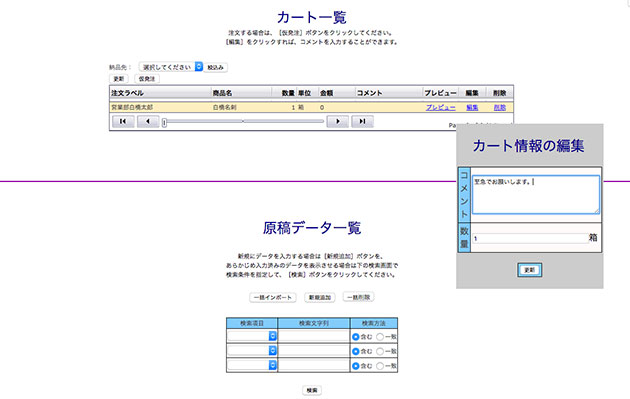Image resolution: width=630 pixels, height=399 pixels.
Task: Focus the コメント textarea in edit popup
Action: [536, 194]
